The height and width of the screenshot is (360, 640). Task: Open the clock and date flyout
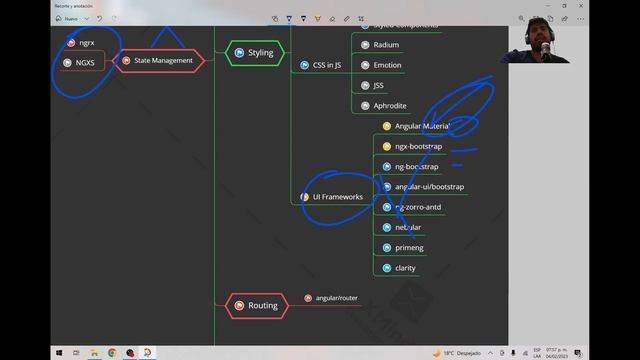click(x=556, y=353)
